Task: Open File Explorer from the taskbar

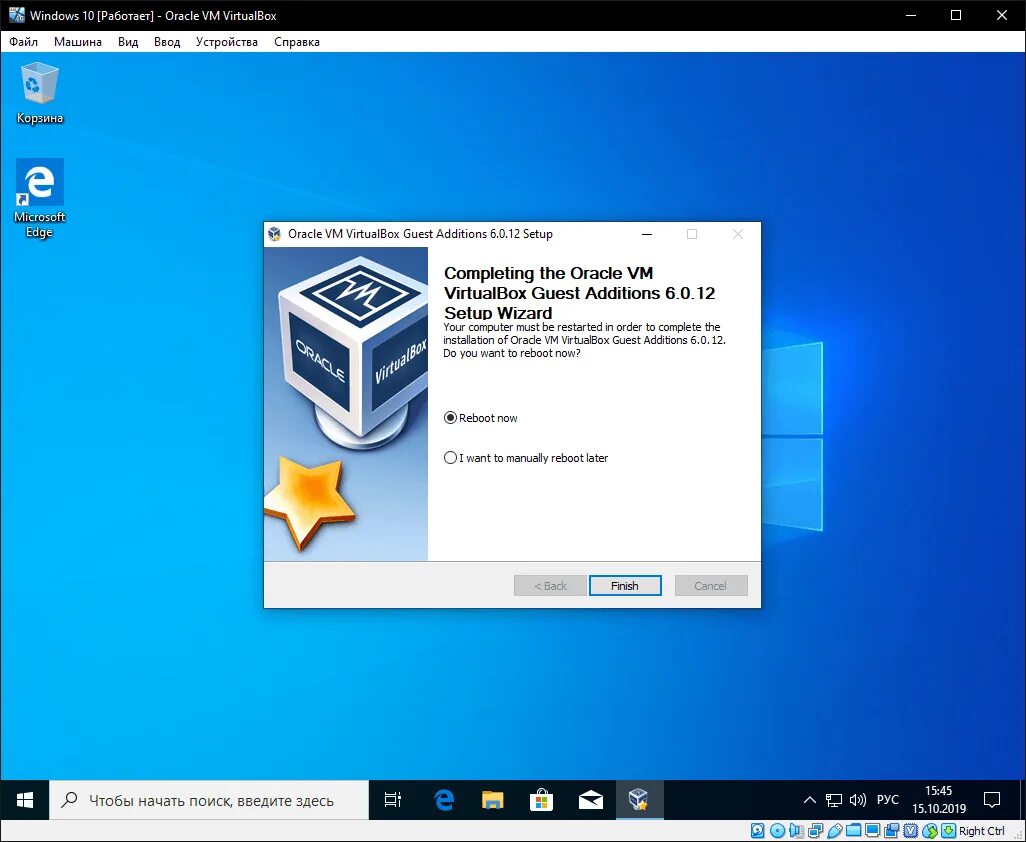Action: coord(493,799)
